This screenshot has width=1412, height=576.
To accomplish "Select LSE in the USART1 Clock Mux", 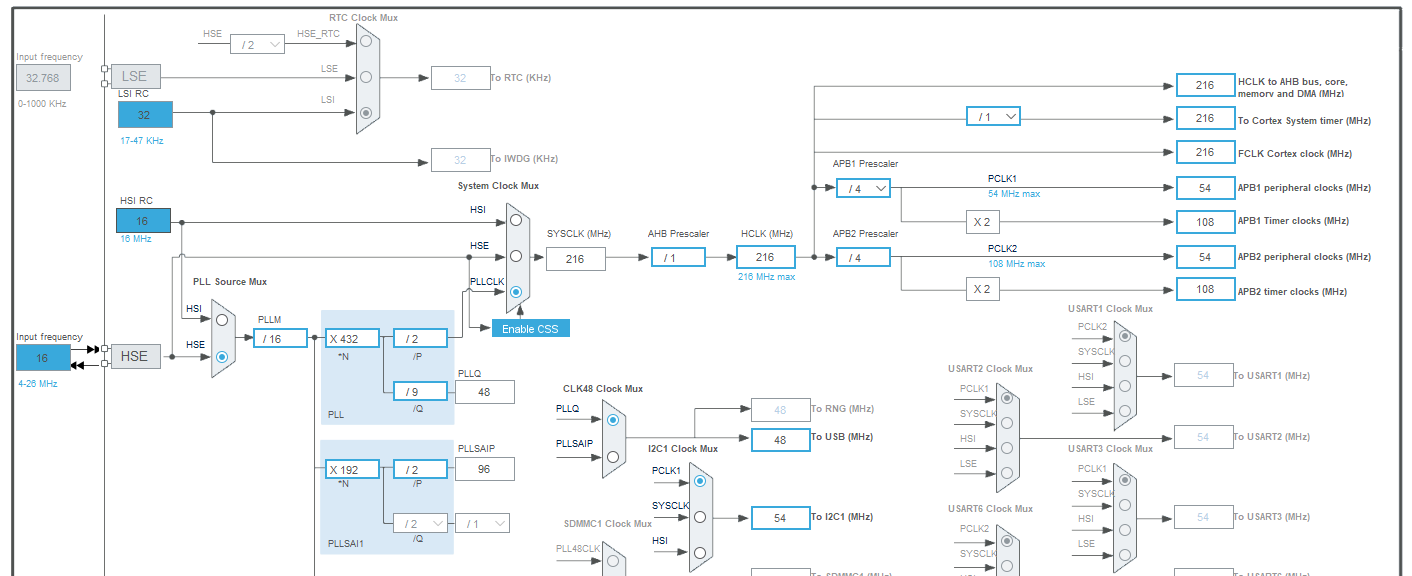I will [x=1126, y=410].
